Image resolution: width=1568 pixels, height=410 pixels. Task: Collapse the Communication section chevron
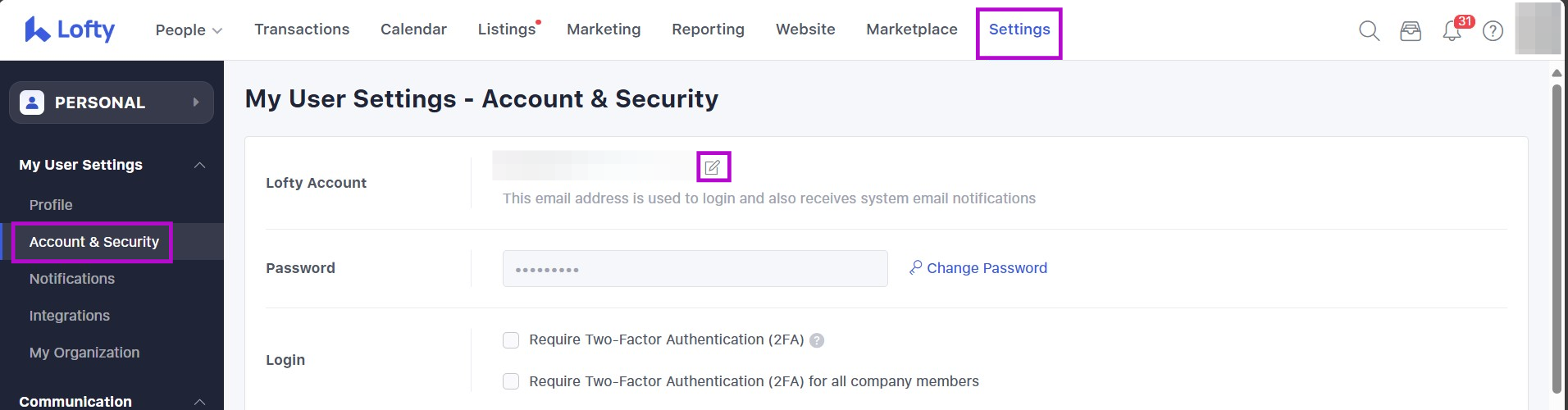[x=199, y=402]
